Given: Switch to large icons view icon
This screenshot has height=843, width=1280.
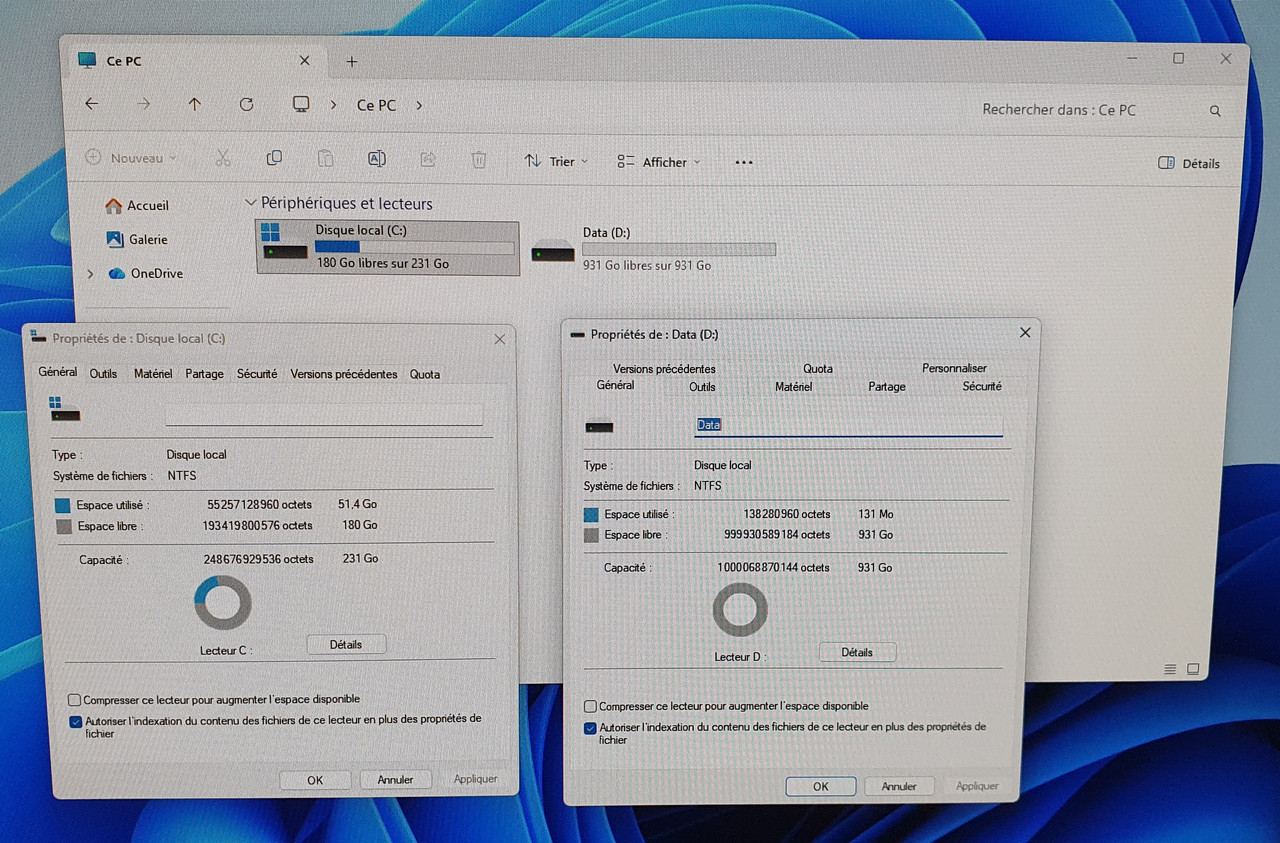Looking at the screenshot, I should [1193, 668].
